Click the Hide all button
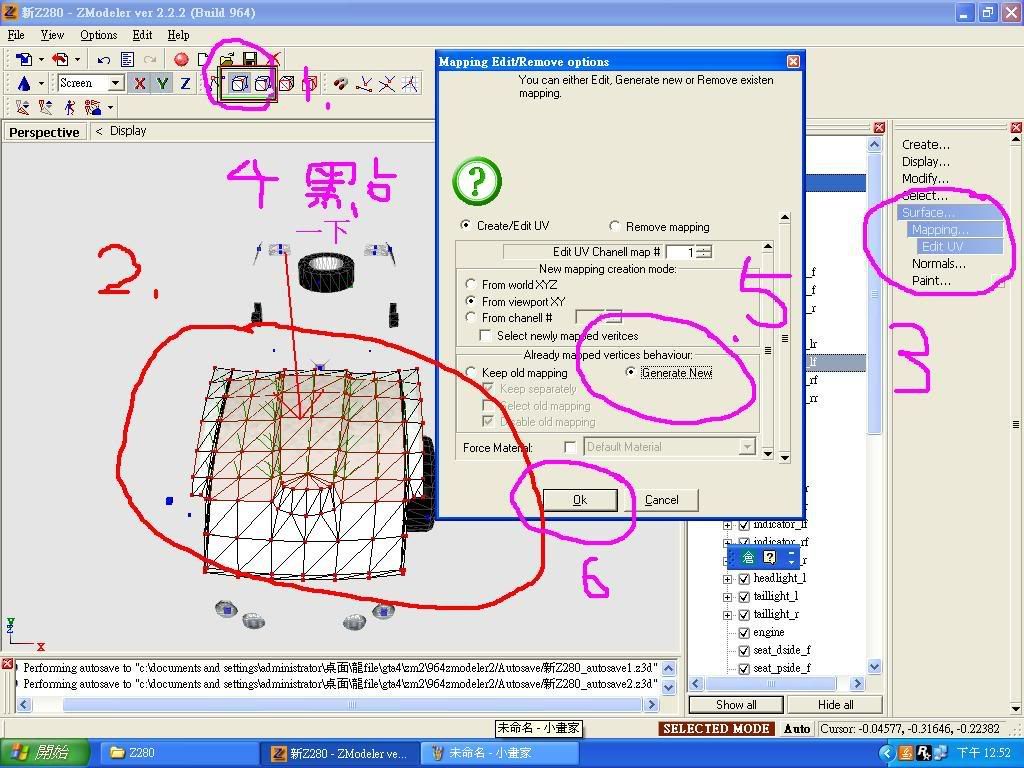Viewport: 1024px width, 768px height. 835,704
